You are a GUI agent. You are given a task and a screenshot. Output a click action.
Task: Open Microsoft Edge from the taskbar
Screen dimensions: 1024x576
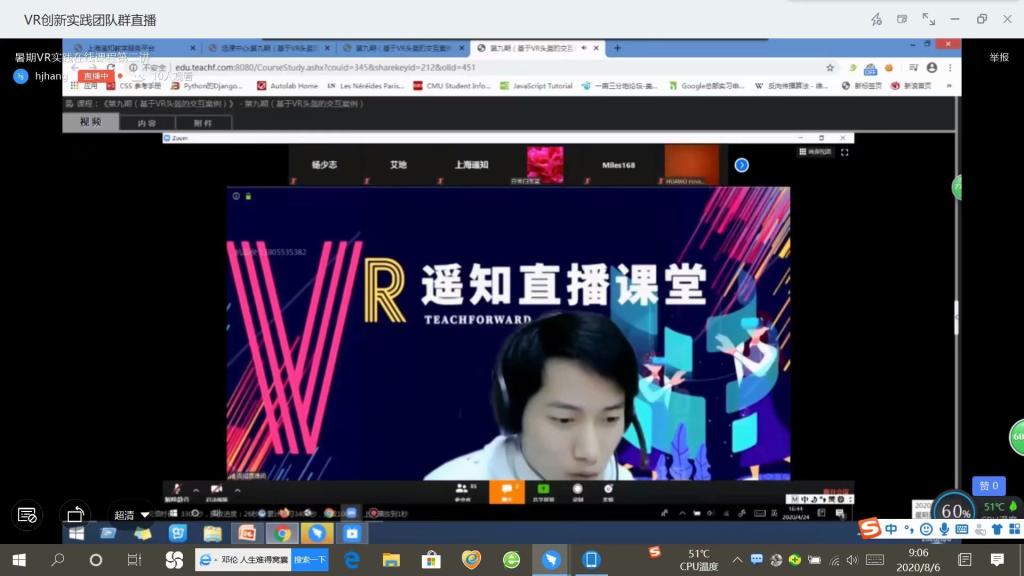352,560
